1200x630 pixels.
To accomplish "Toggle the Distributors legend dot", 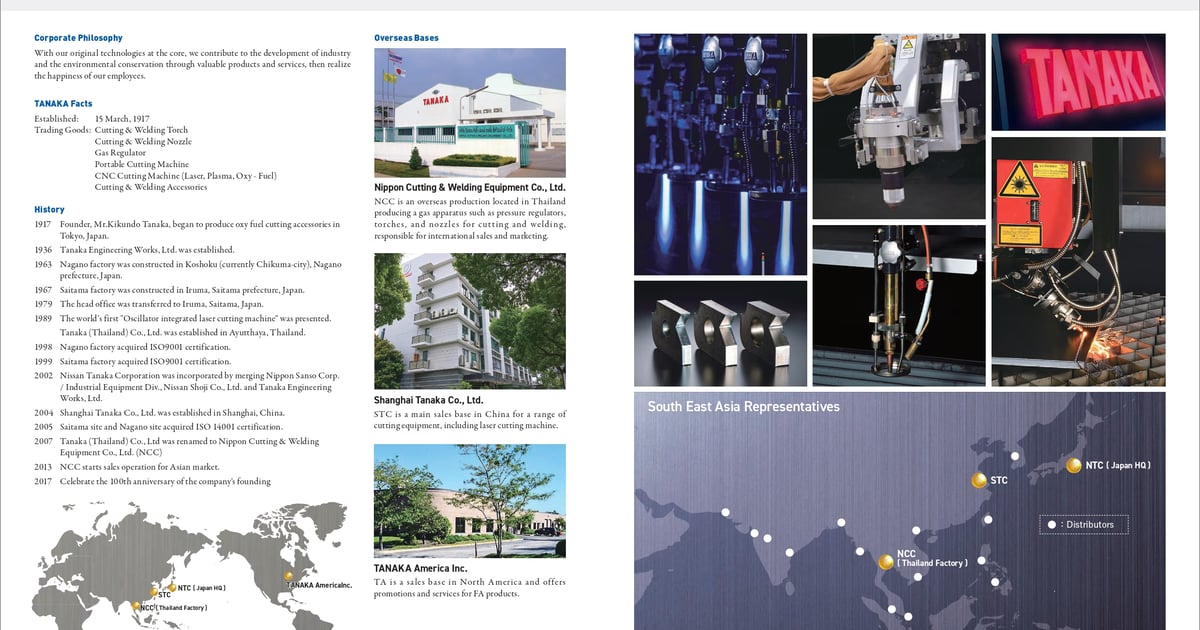I will coord(1051,524).
